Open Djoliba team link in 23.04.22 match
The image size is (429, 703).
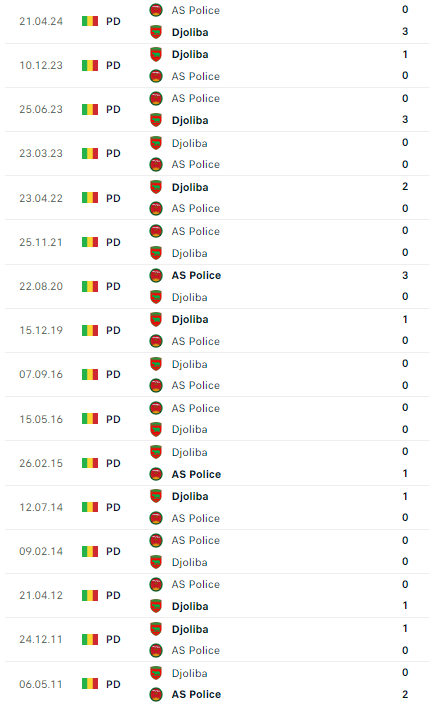[x=190, y=187]
